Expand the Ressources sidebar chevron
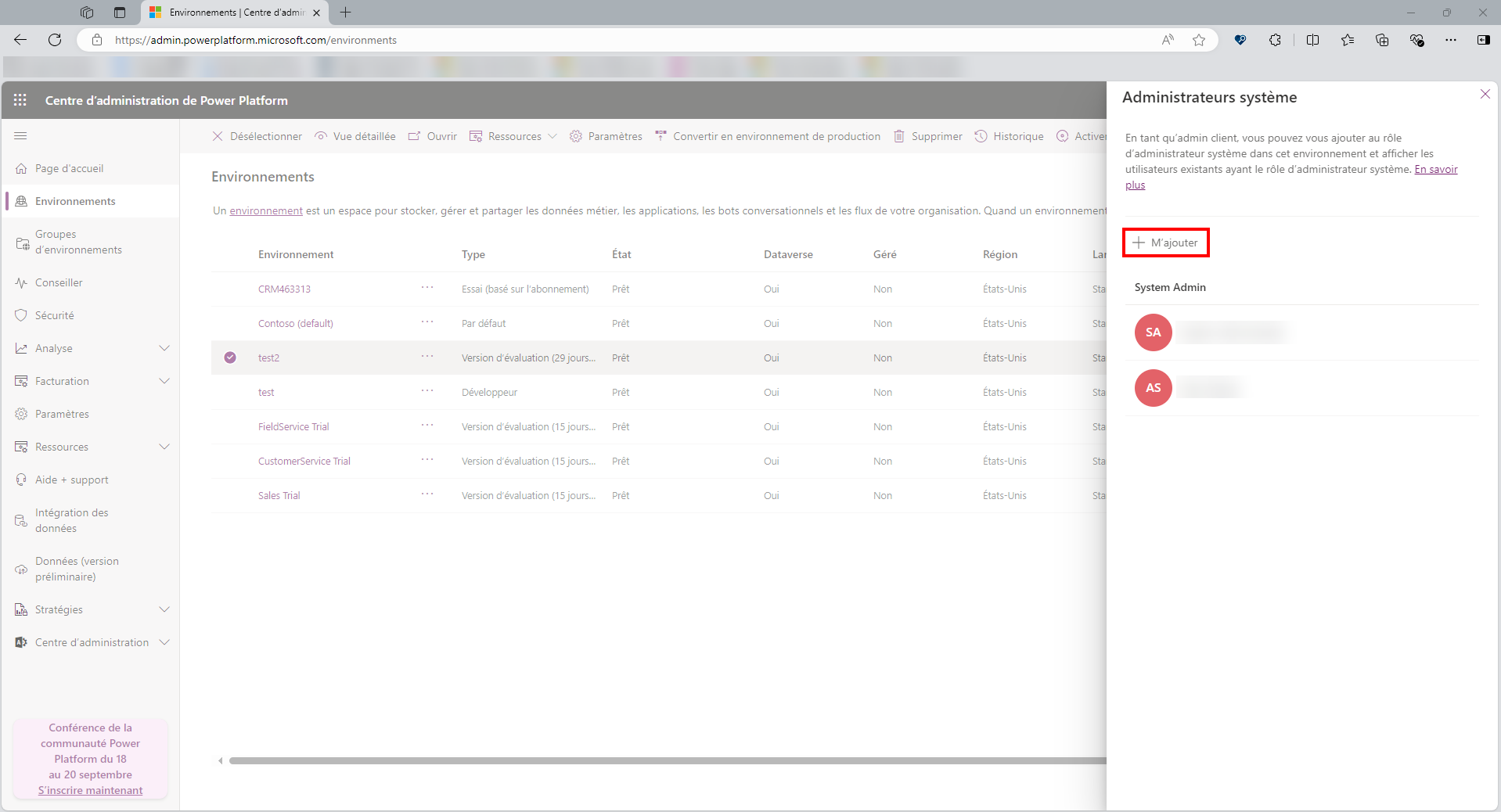 click(164, 447)
